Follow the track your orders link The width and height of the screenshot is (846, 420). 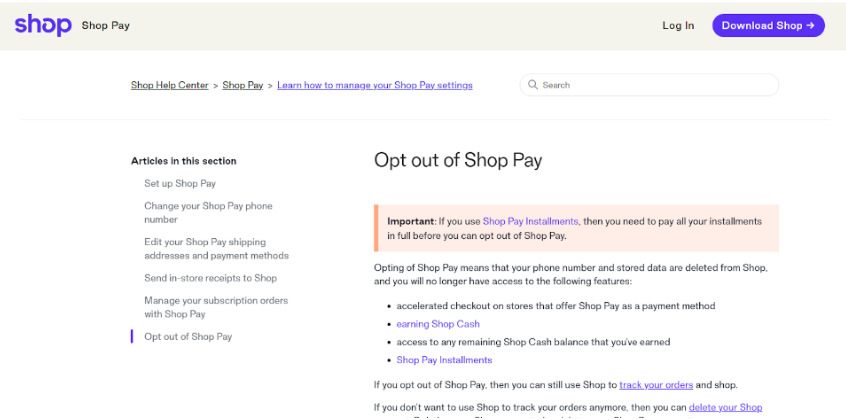pos(656,385)
